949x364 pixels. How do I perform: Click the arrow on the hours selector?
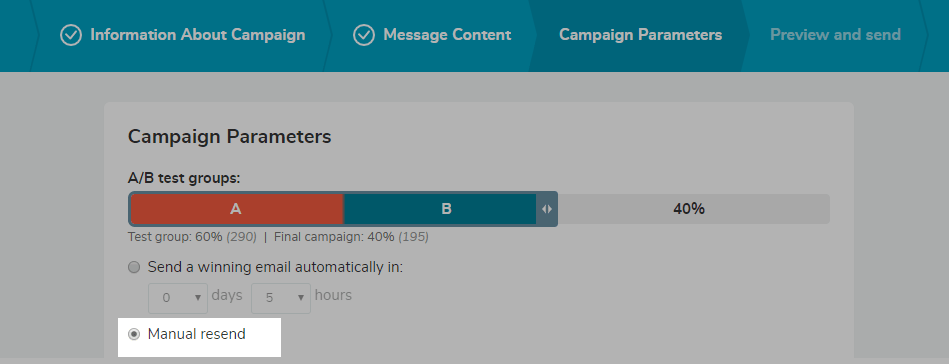[x=301, y=298]
